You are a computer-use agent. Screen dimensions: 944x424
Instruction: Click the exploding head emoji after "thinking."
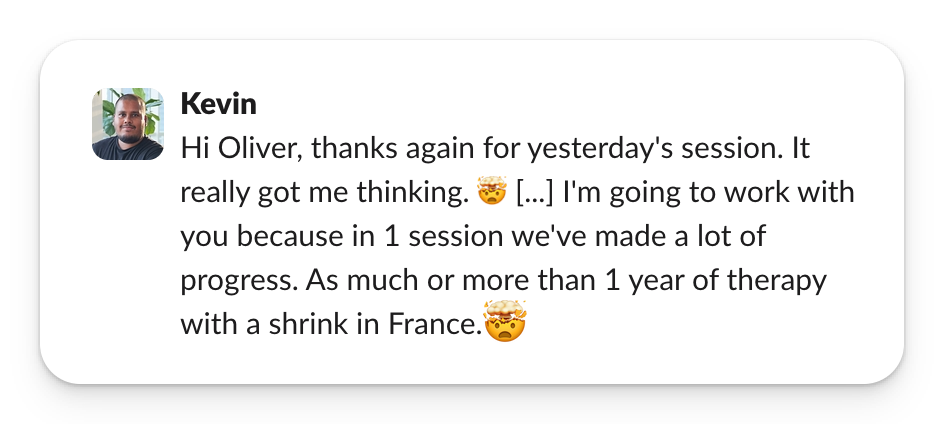pos(492,195)
